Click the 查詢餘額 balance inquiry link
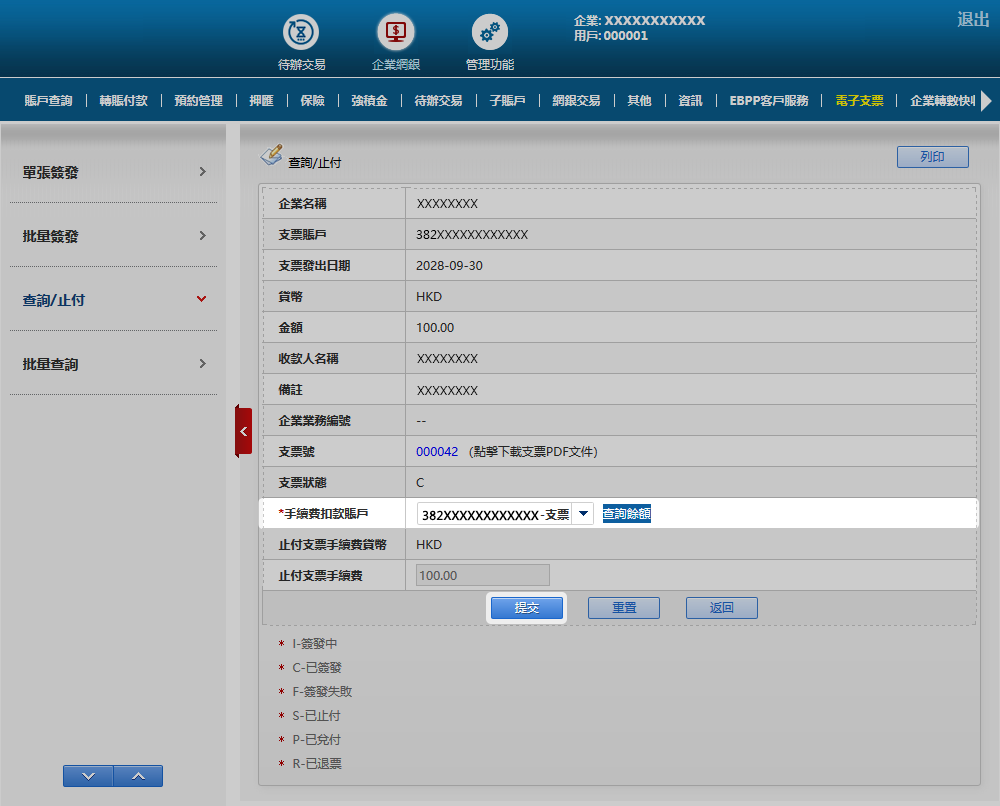The height and width of the screenshot is (806, 1000). pos(626,514)
